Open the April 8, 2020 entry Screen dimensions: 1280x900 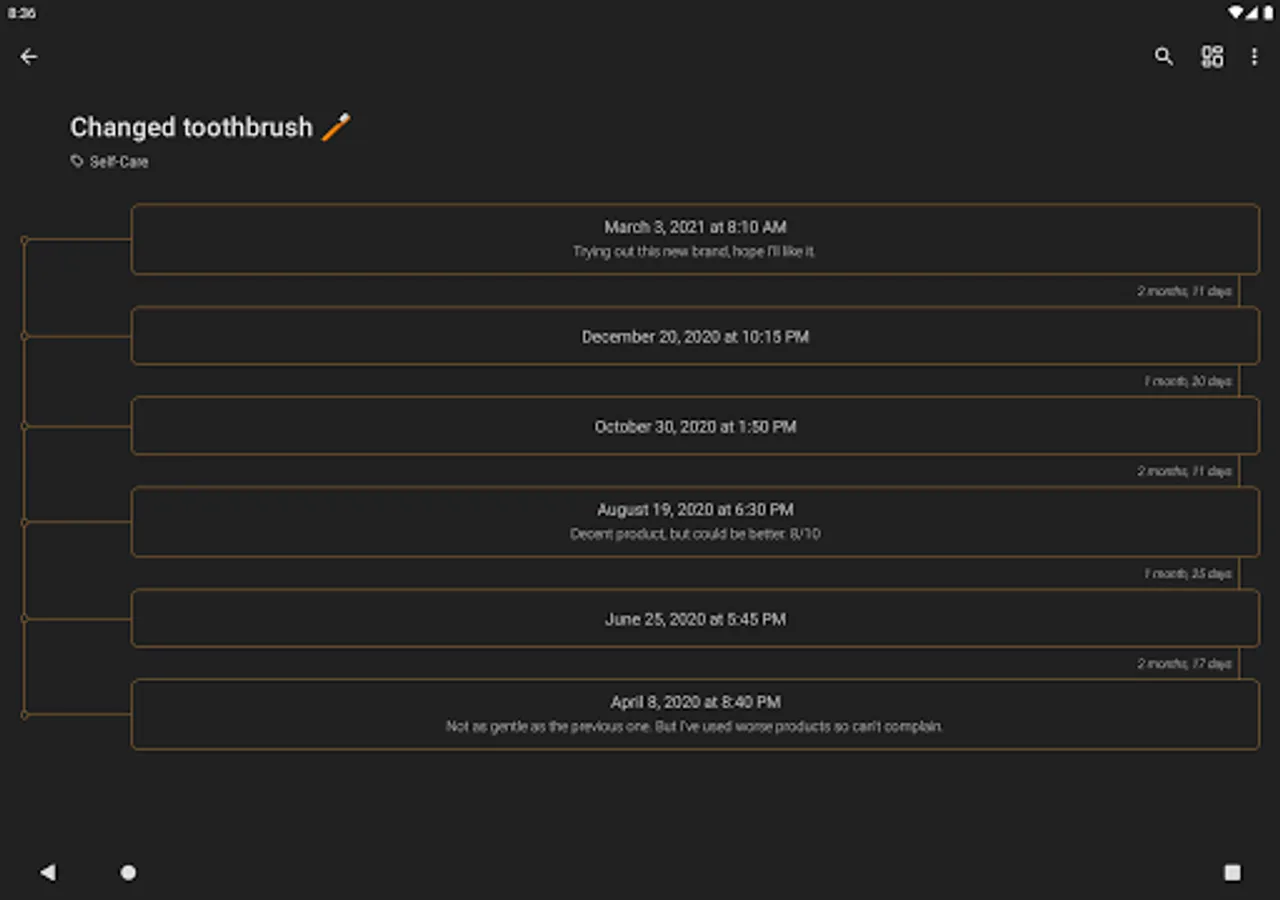(695, 714)
